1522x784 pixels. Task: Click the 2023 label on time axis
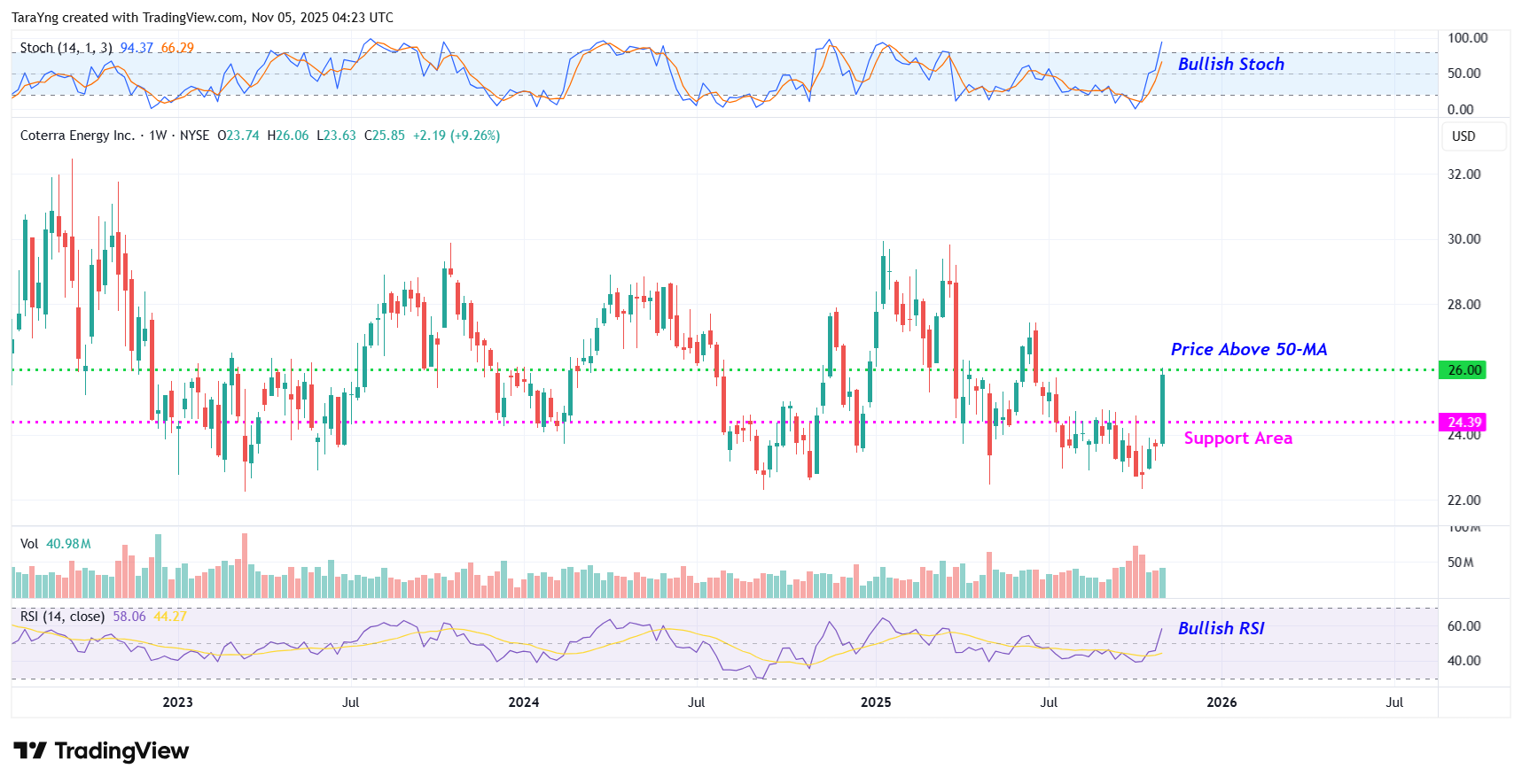(177, 702)
